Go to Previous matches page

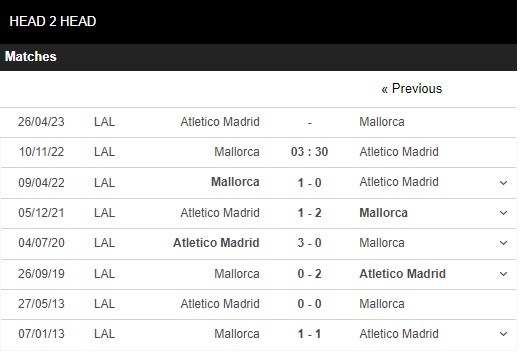(412, 89)
